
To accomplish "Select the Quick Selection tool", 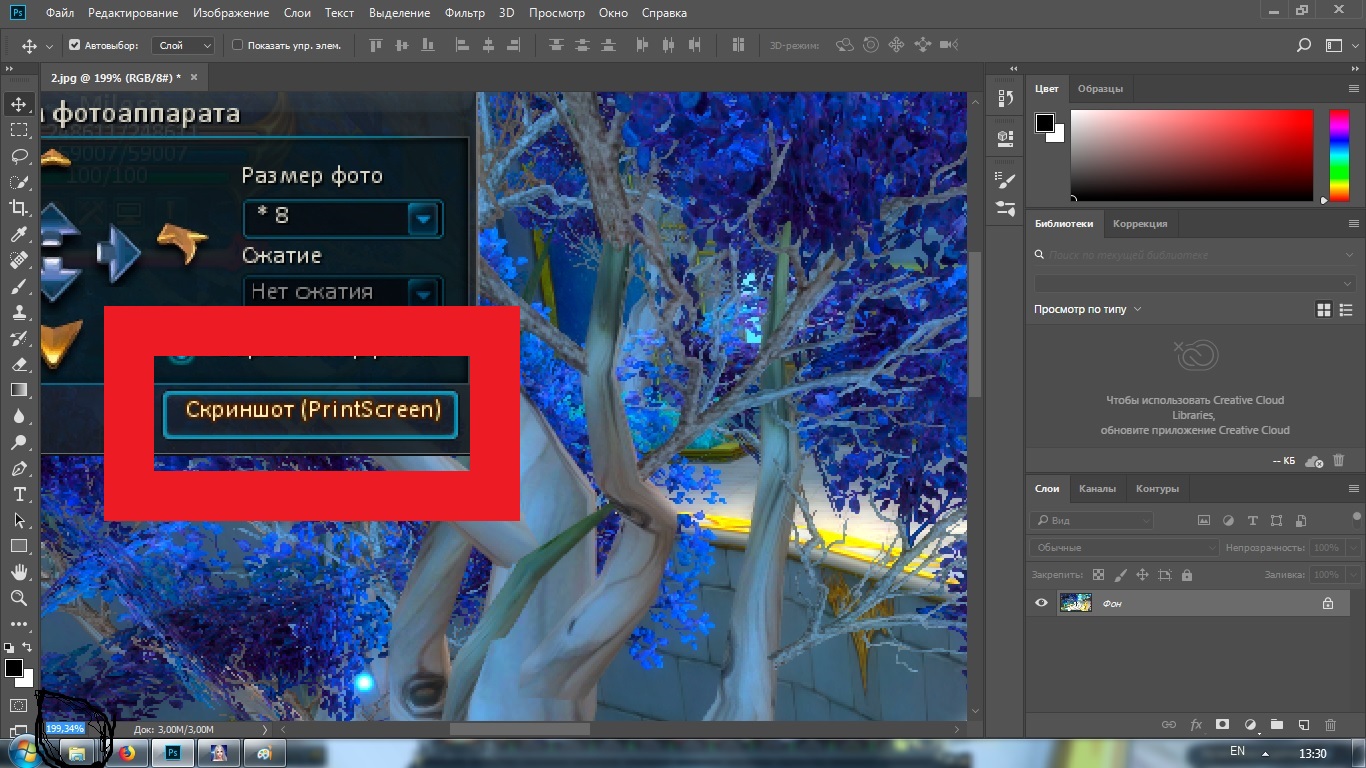I will (x=19, y=182).
